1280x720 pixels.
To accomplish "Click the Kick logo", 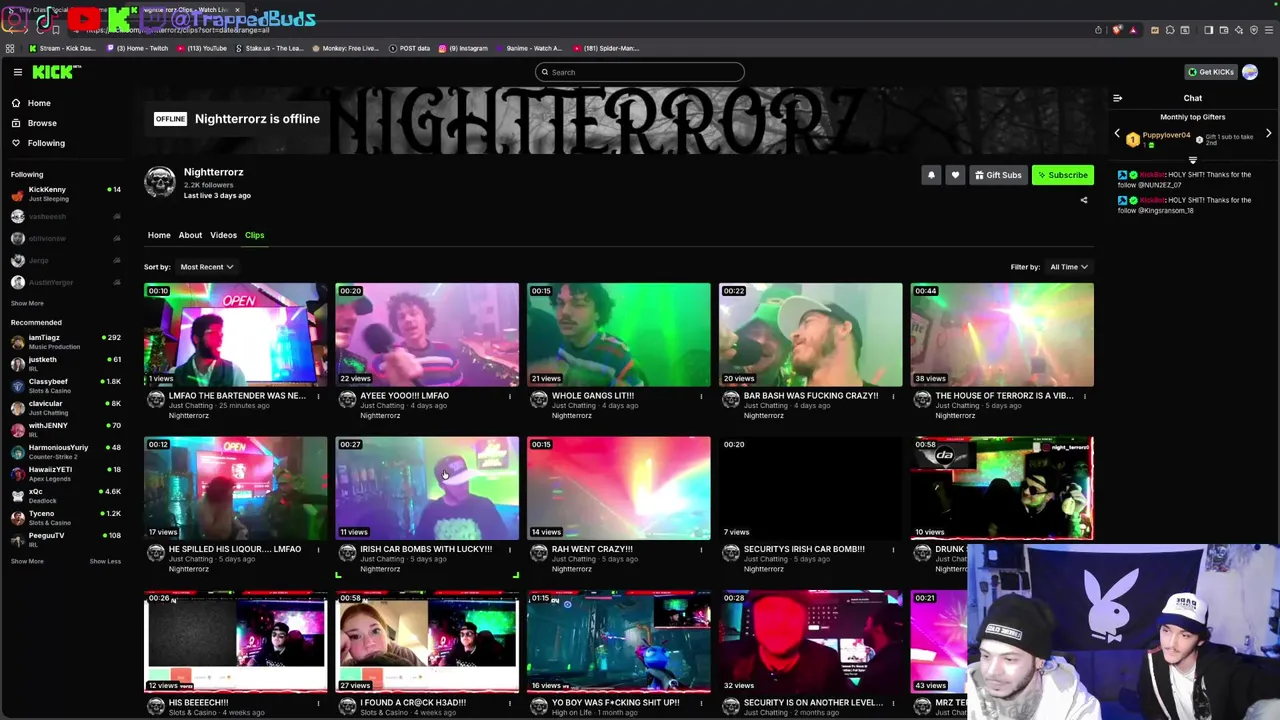I will pyautogui.click(x=55, y=72).
